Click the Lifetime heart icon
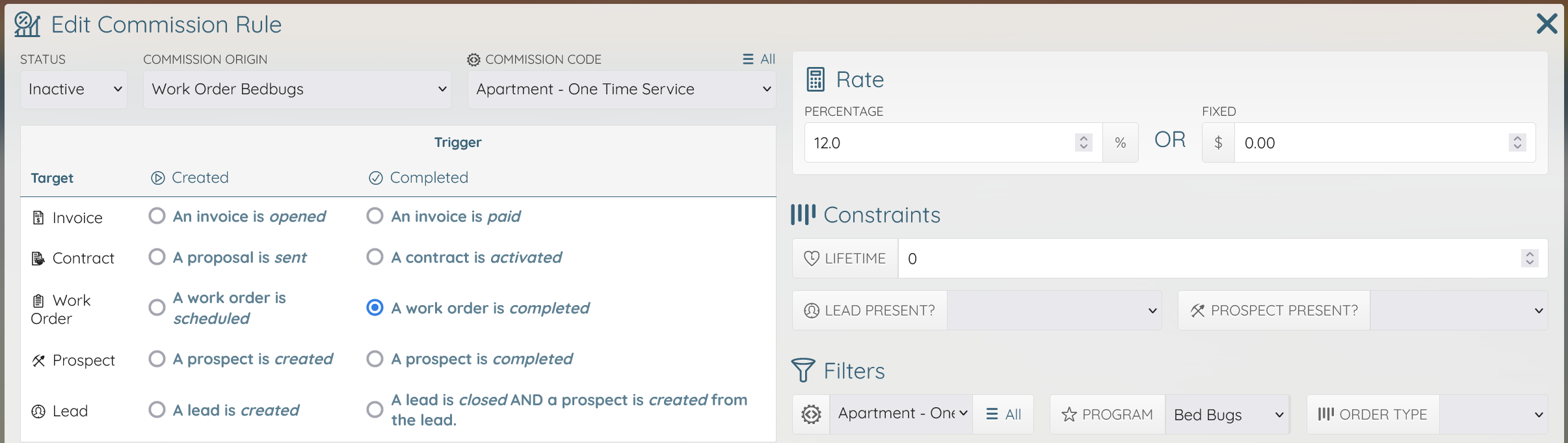This screenshot has width=1568, height=443. [x=812, y=259]
